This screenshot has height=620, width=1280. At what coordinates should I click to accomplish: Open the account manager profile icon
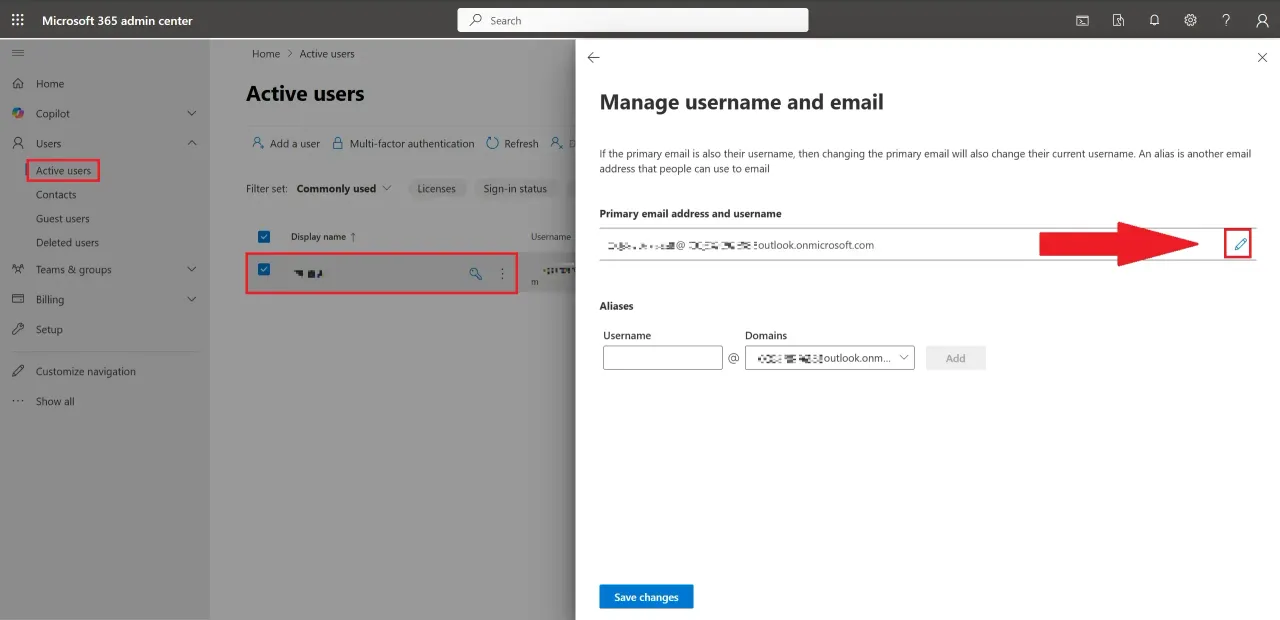[1262, 20]
